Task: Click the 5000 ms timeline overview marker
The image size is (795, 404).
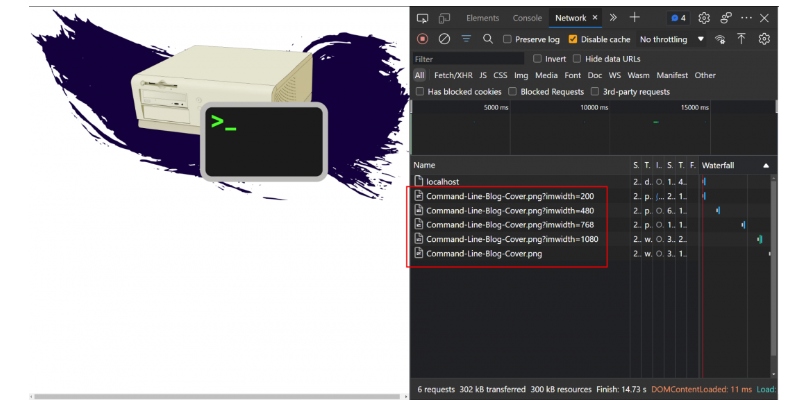Action: point(495,107)
